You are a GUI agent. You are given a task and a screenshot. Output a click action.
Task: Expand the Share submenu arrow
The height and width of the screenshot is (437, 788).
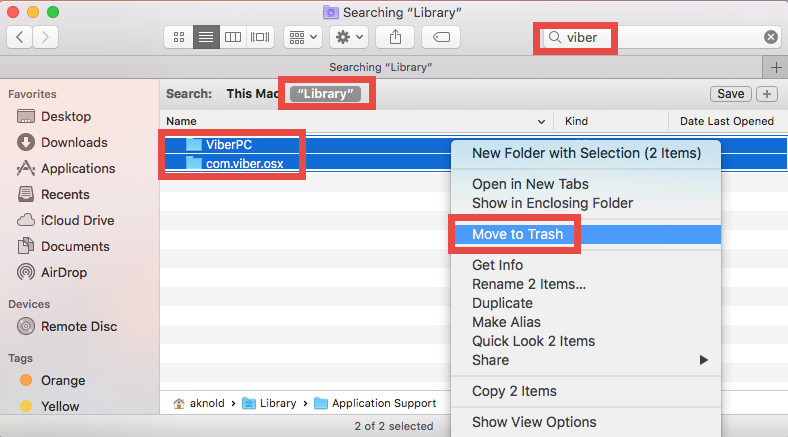[704, 360]
